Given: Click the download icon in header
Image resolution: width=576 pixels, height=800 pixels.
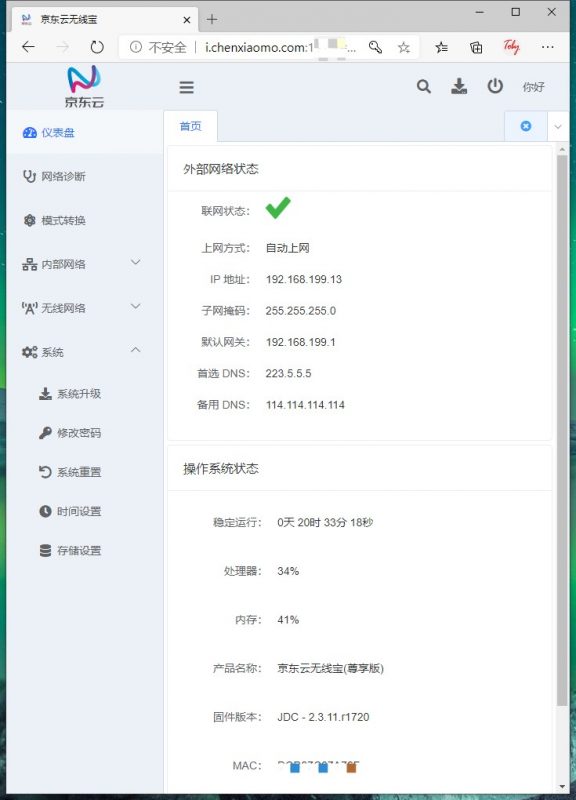Looking at the screenshot, I should tap(459, 86).
